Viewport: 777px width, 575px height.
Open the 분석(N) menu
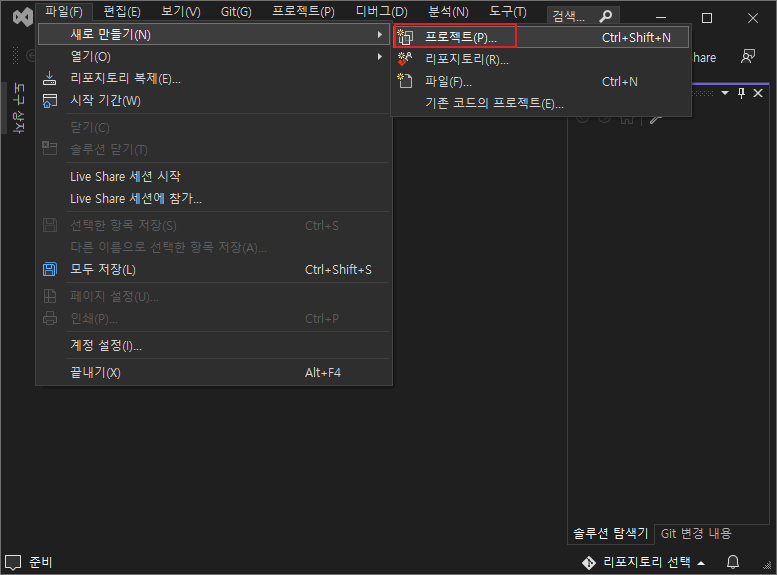point(448,11)
